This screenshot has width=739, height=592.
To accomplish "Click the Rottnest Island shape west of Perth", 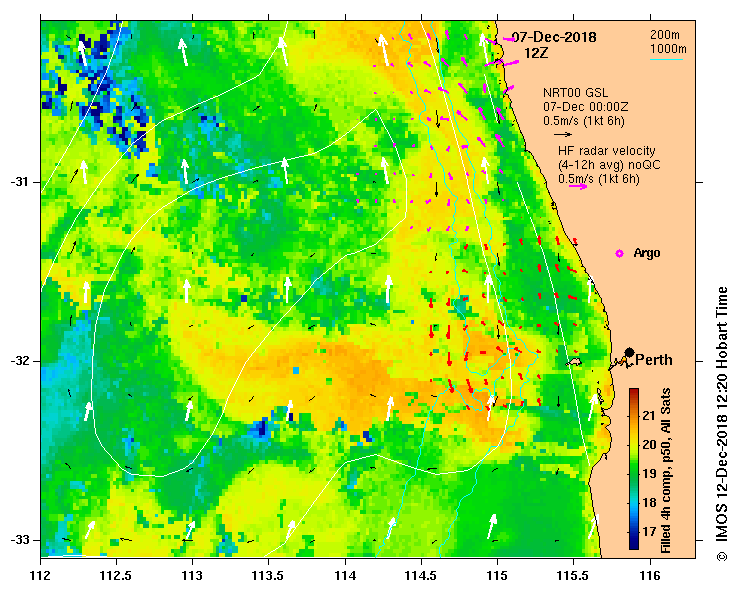I will (574, 362).
